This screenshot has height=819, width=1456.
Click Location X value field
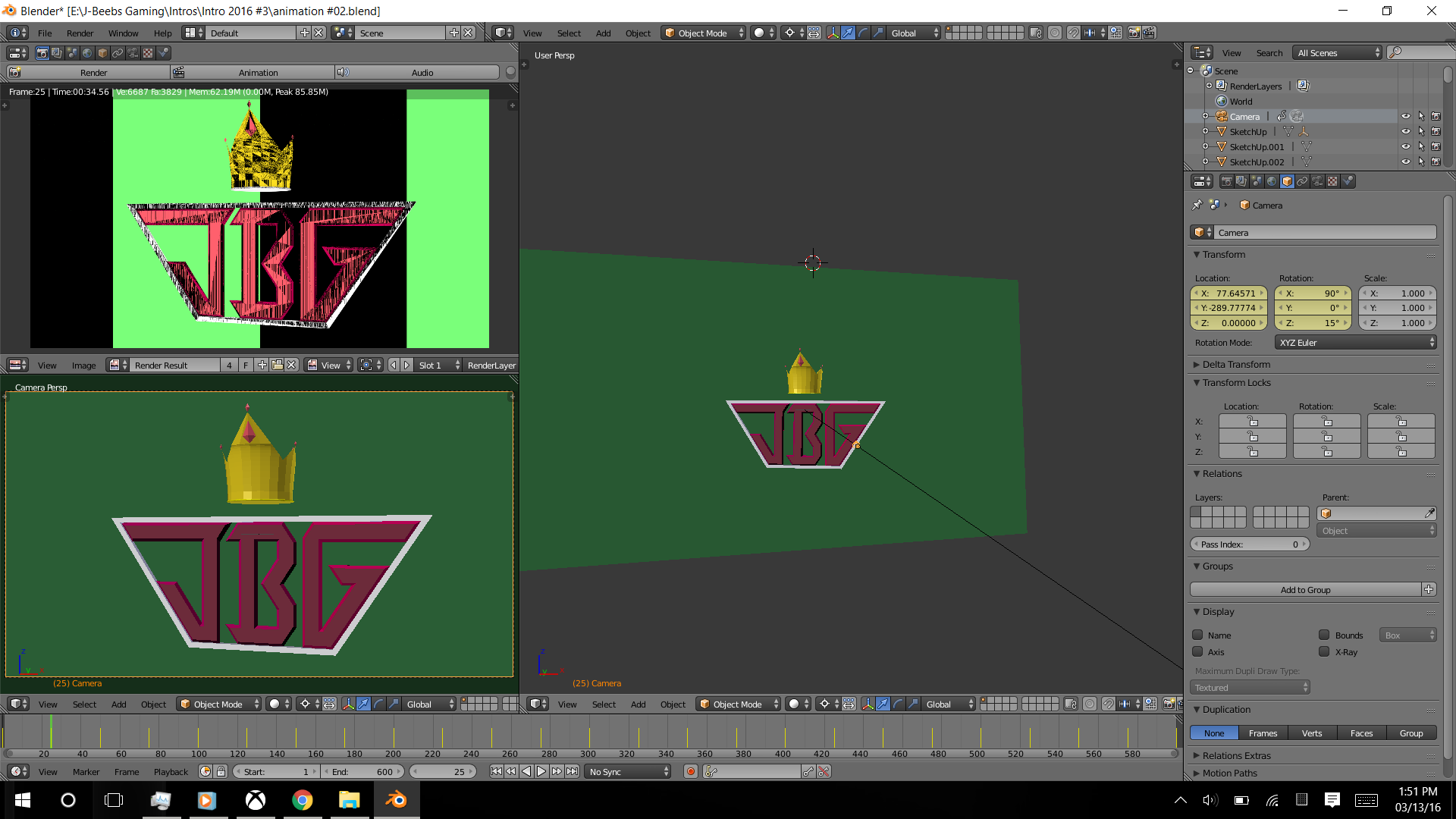pos(1228,293)
